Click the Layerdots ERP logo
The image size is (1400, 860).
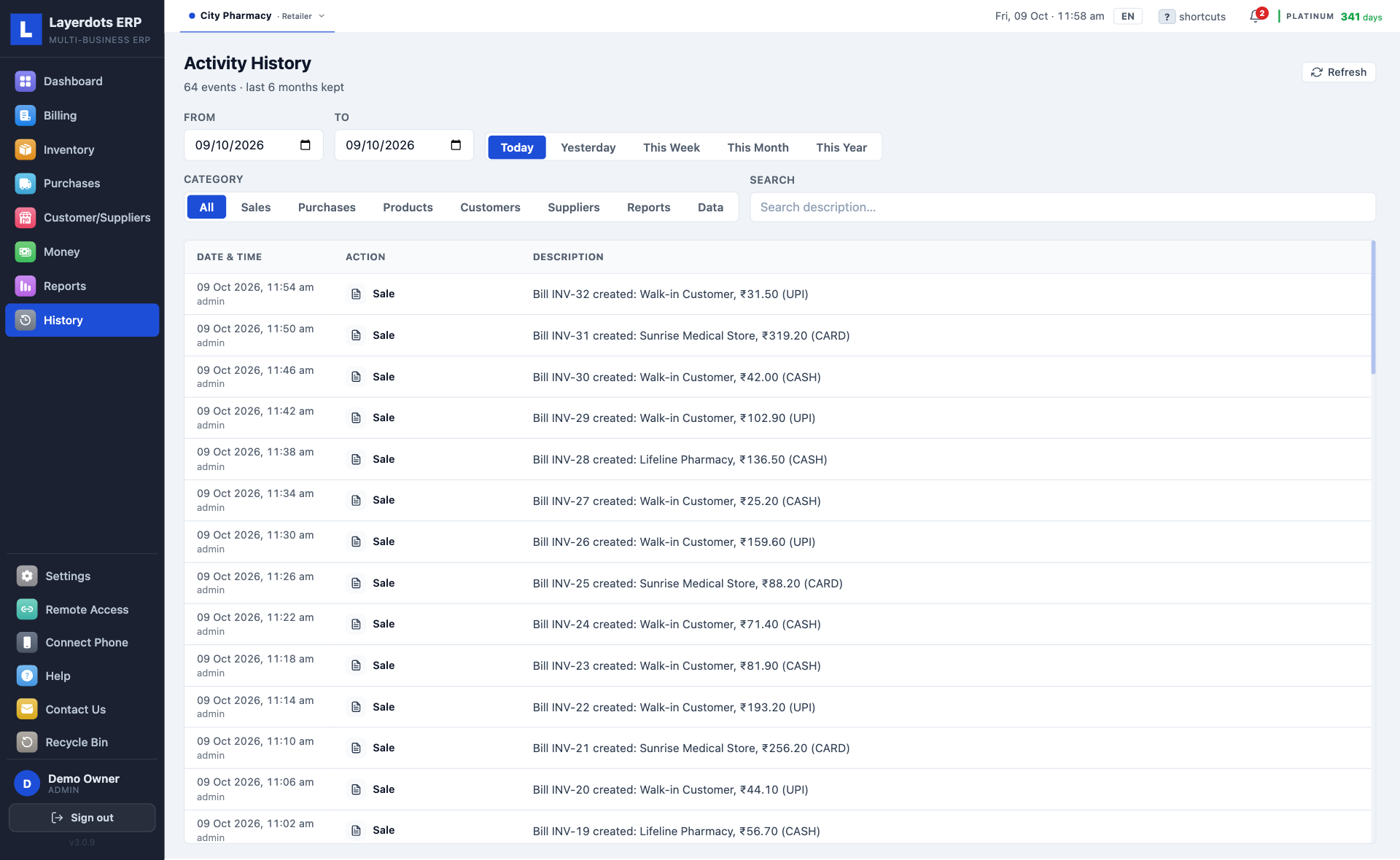[26, 29]
